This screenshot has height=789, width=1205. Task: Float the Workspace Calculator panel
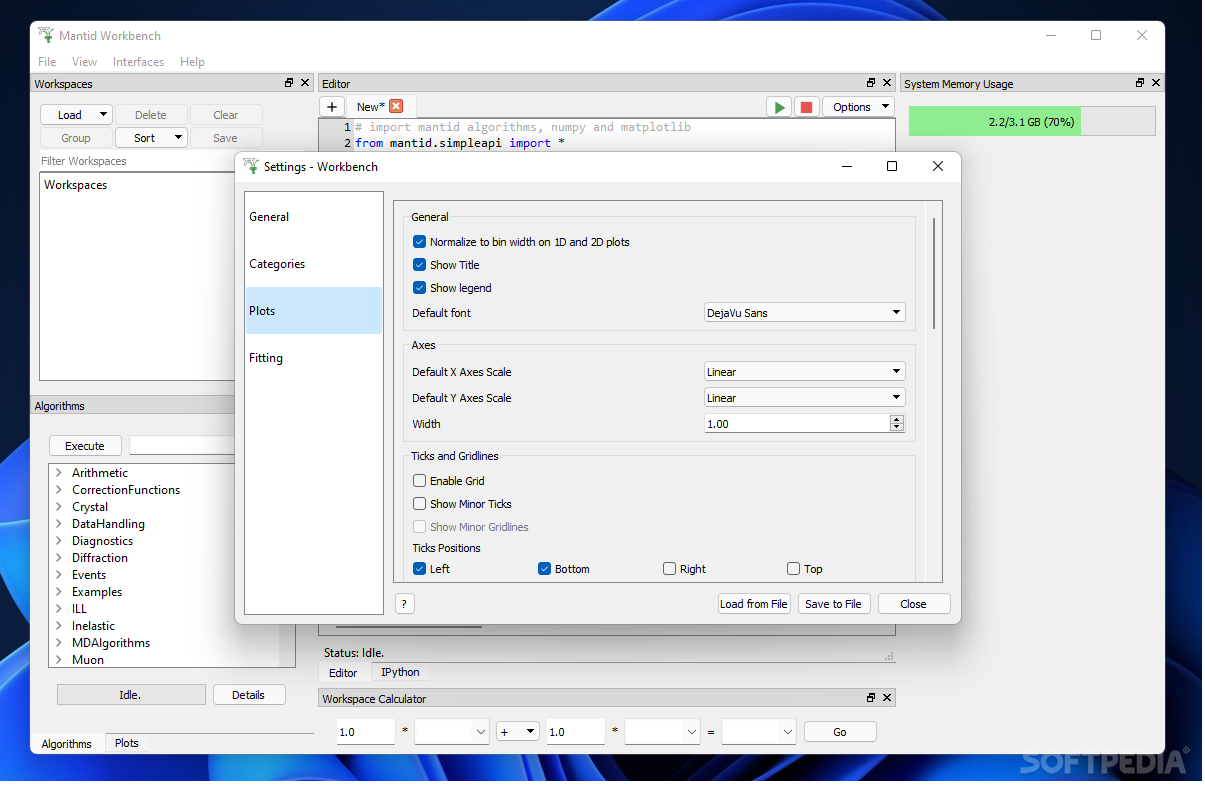pyautogui.click(x=871, y=698)
